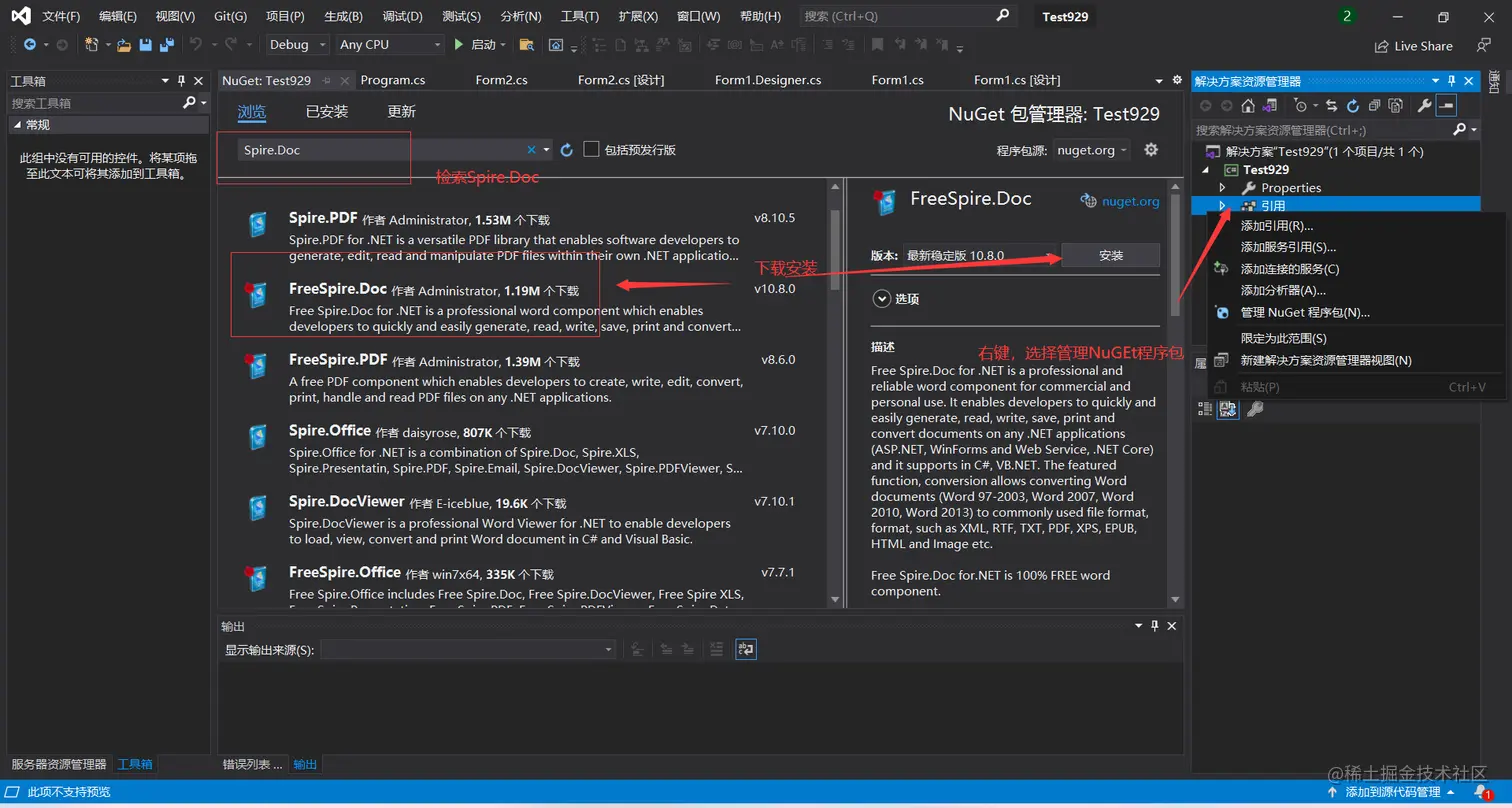Screen dimensions: 1512x808
Task: Open the Error List bottom tab
Action: pyautogui.click(x=251, y=764)
